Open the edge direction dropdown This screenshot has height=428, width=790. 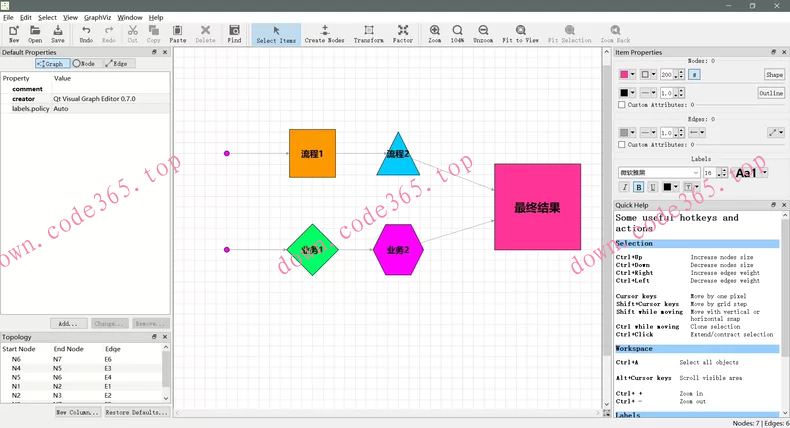697,132
